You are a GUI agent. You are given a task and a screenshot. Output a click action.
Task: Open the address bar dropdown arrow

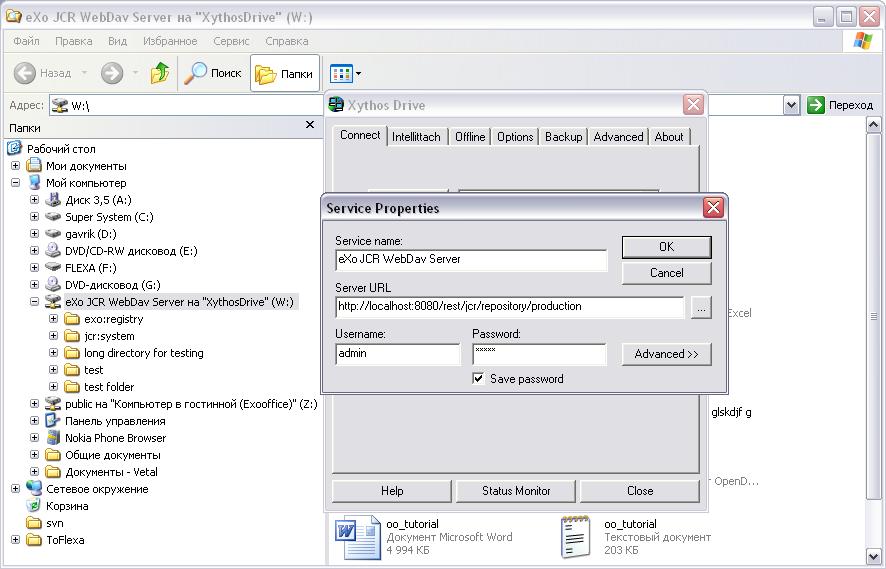click(791, 105)
